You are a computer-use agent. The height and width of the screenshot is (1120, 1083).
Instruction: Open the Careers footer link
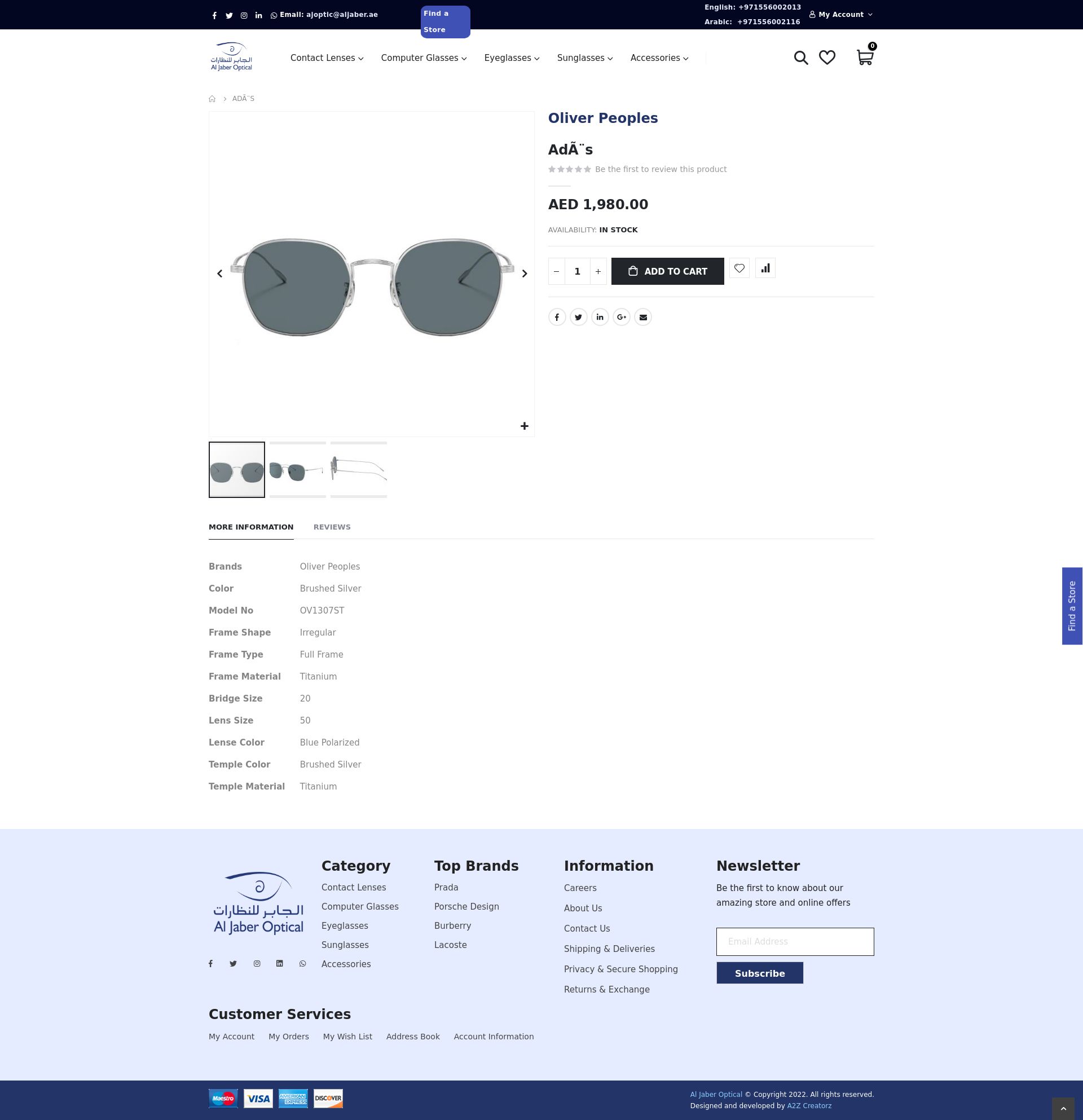tap(580, 888)
